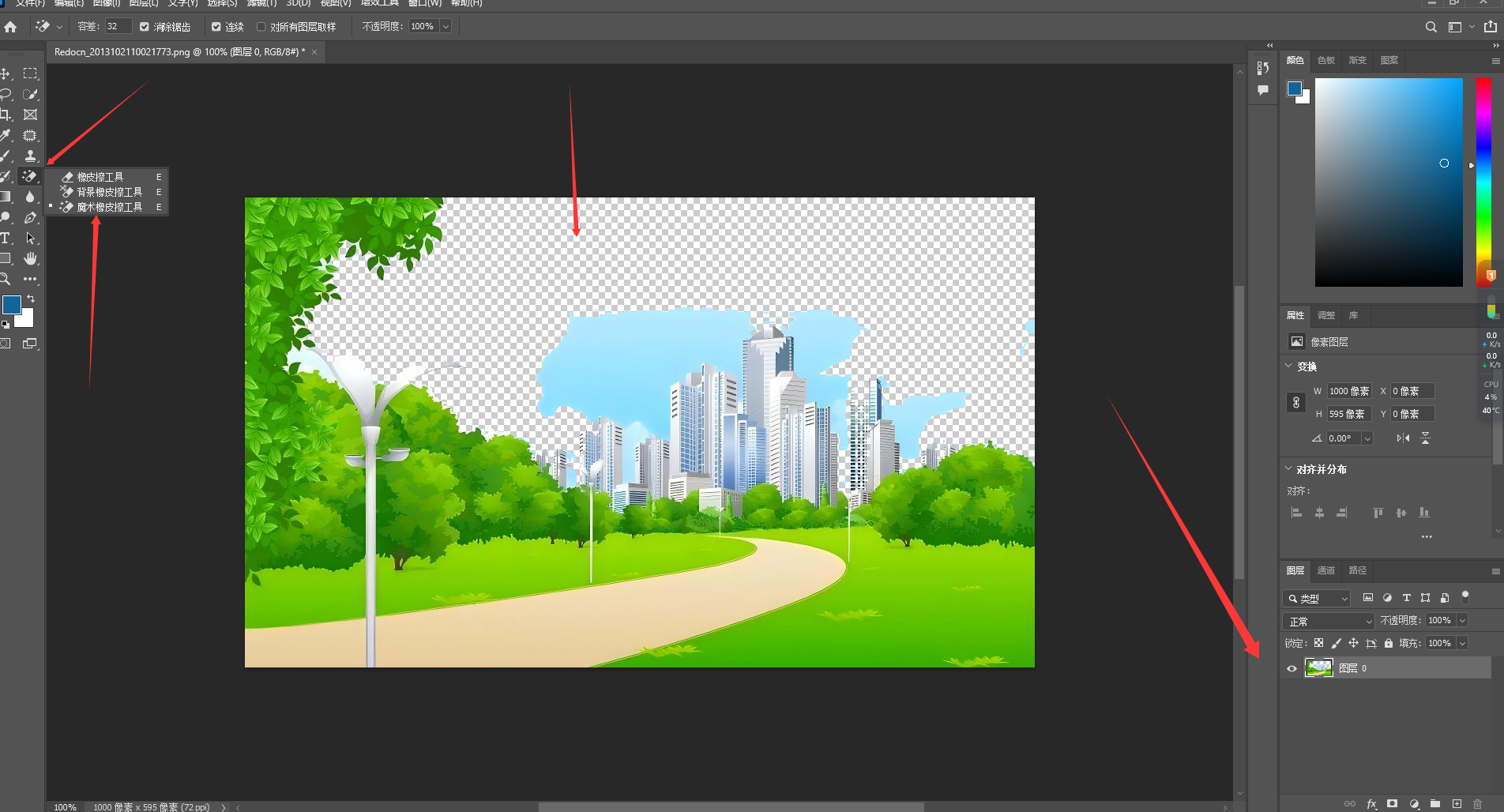Select the Frame tool

(30, 115)
